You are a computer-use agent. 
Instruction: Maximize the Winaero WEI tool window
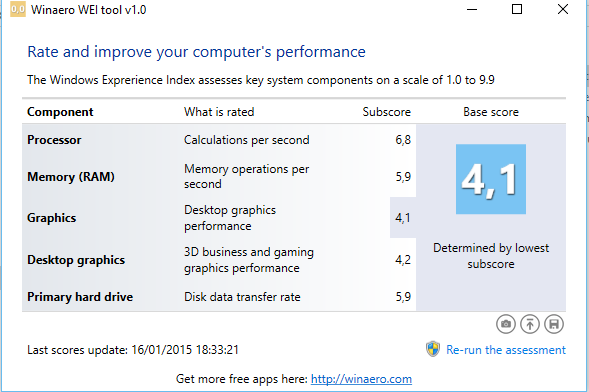click(x=517, y=9)
